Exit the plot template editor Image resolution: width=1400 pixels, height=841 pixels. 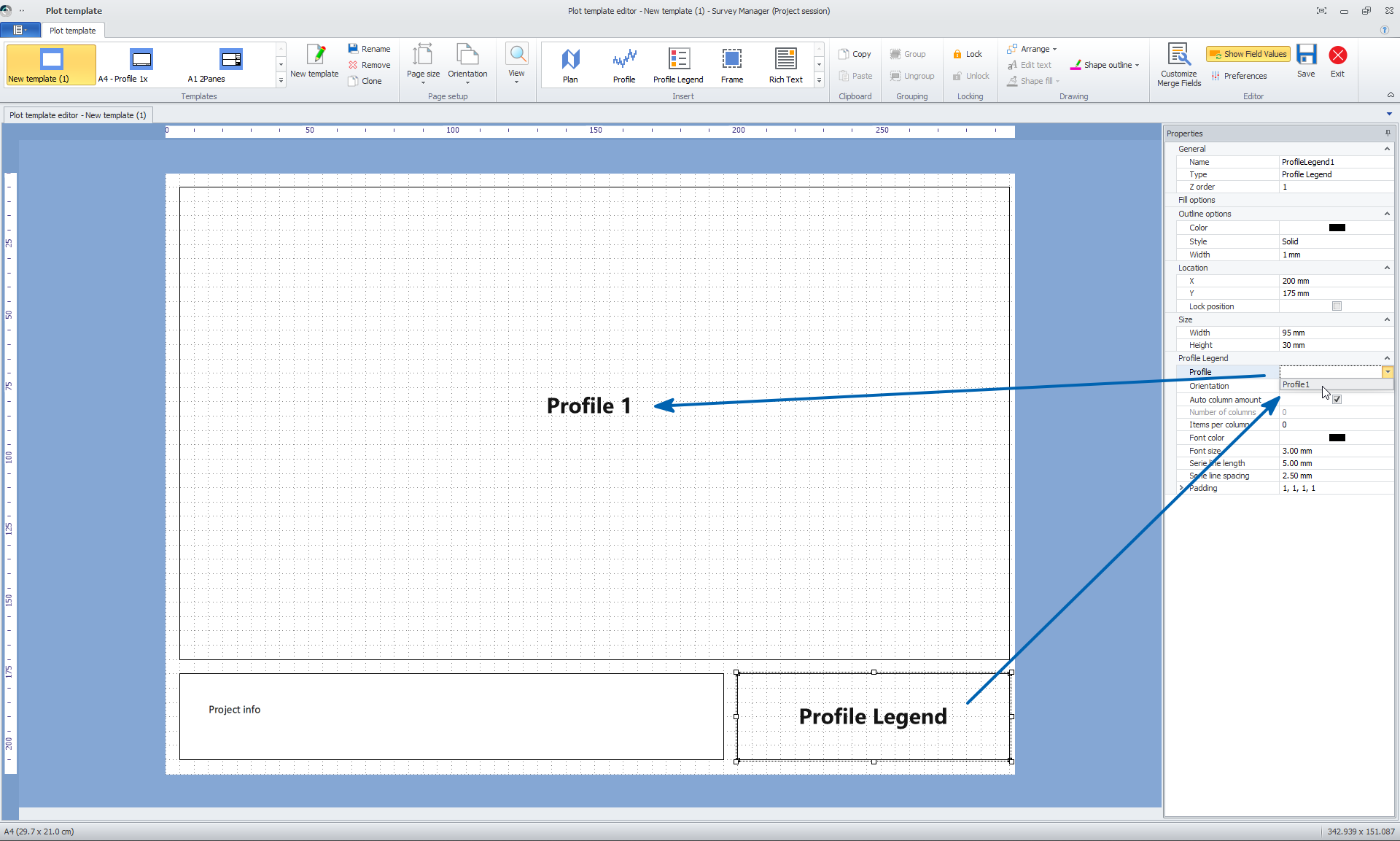(x=1337, y=61)
